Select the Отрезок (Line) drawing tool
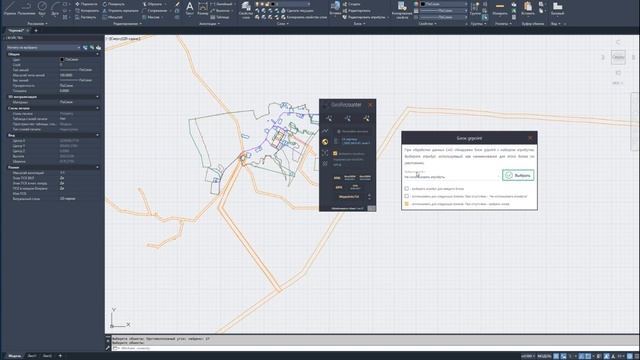Viewport: 640px width, 360px height. tap(9, 8)
